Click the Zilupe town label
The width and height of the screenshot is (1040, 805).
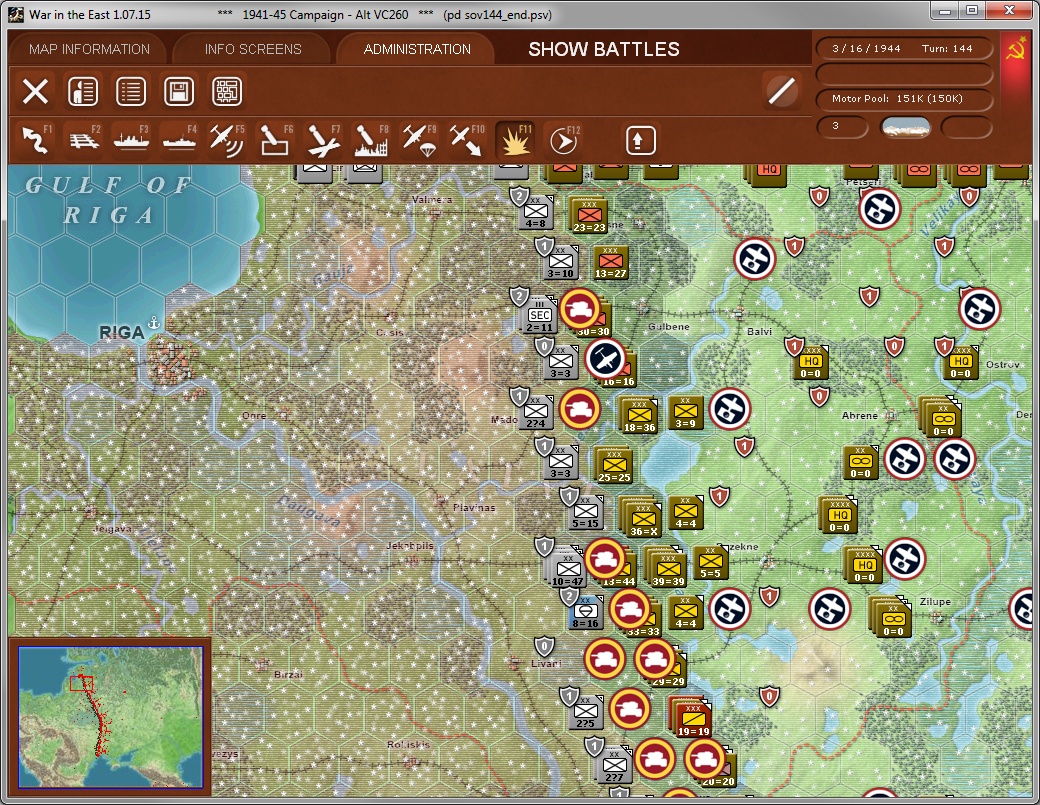pos(935,601)
